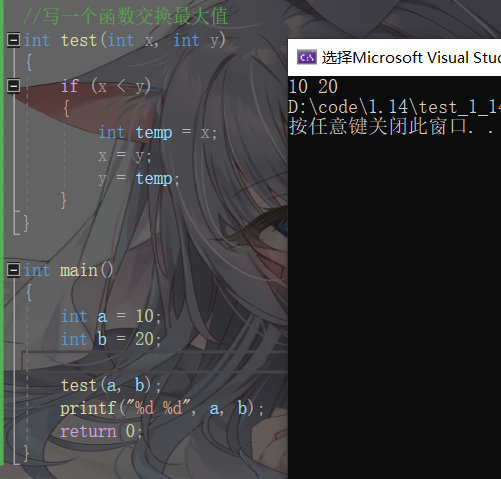Click the 'press any key' console message
This screenshot has width=501, height=479.
[x=392, y=127]
